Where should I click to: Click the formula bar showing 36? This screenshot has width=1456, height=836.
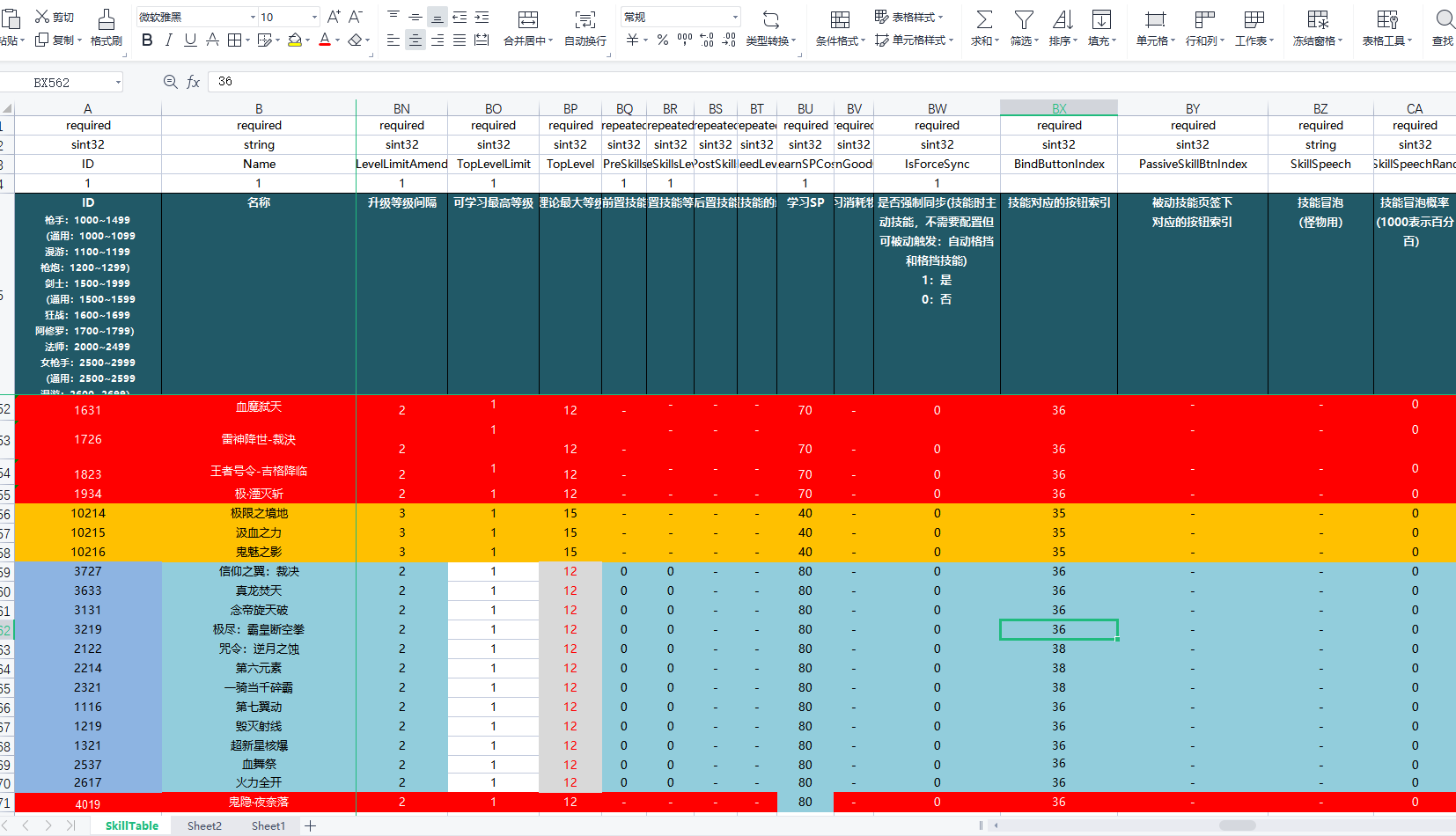832,82
